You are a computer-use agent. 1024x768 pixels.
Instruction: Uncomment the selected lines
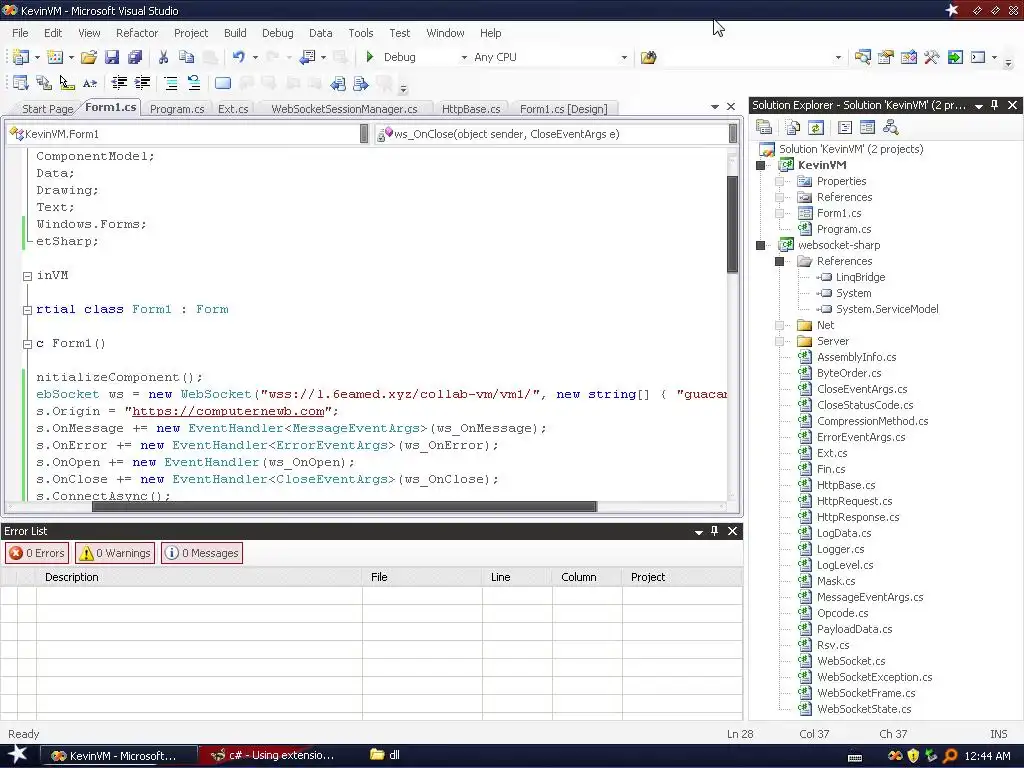pyautogui.click(x=194, y=83)
